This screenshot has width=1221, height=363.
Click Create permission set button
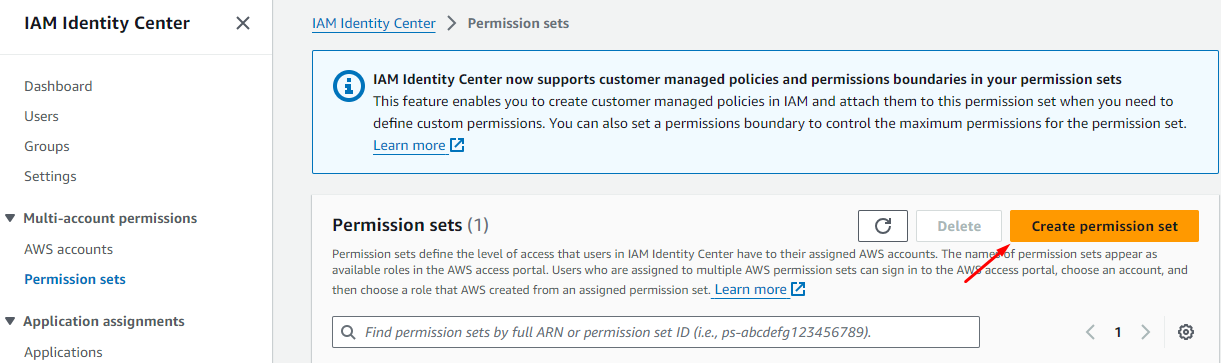(x=1104, y=226)
